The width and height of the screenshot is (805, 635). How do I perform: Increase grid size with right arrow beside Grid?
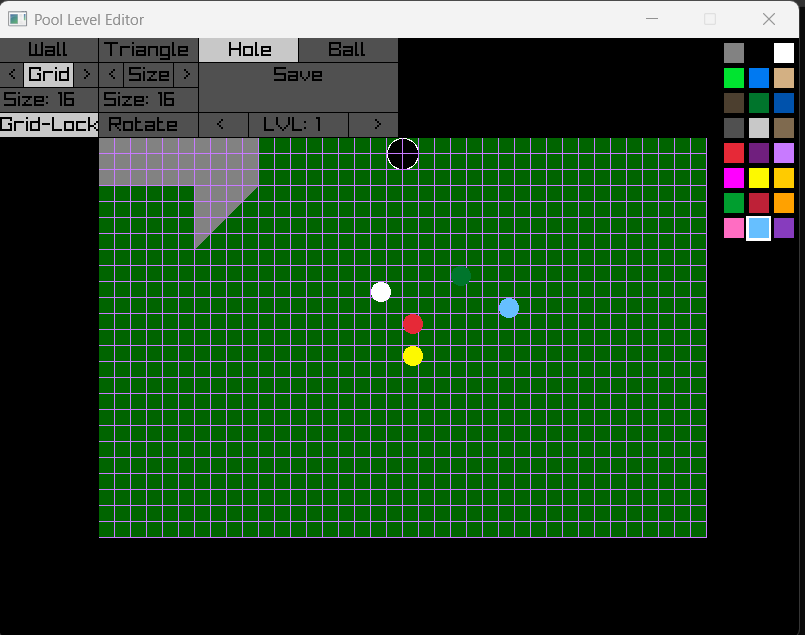coord(86,75)
